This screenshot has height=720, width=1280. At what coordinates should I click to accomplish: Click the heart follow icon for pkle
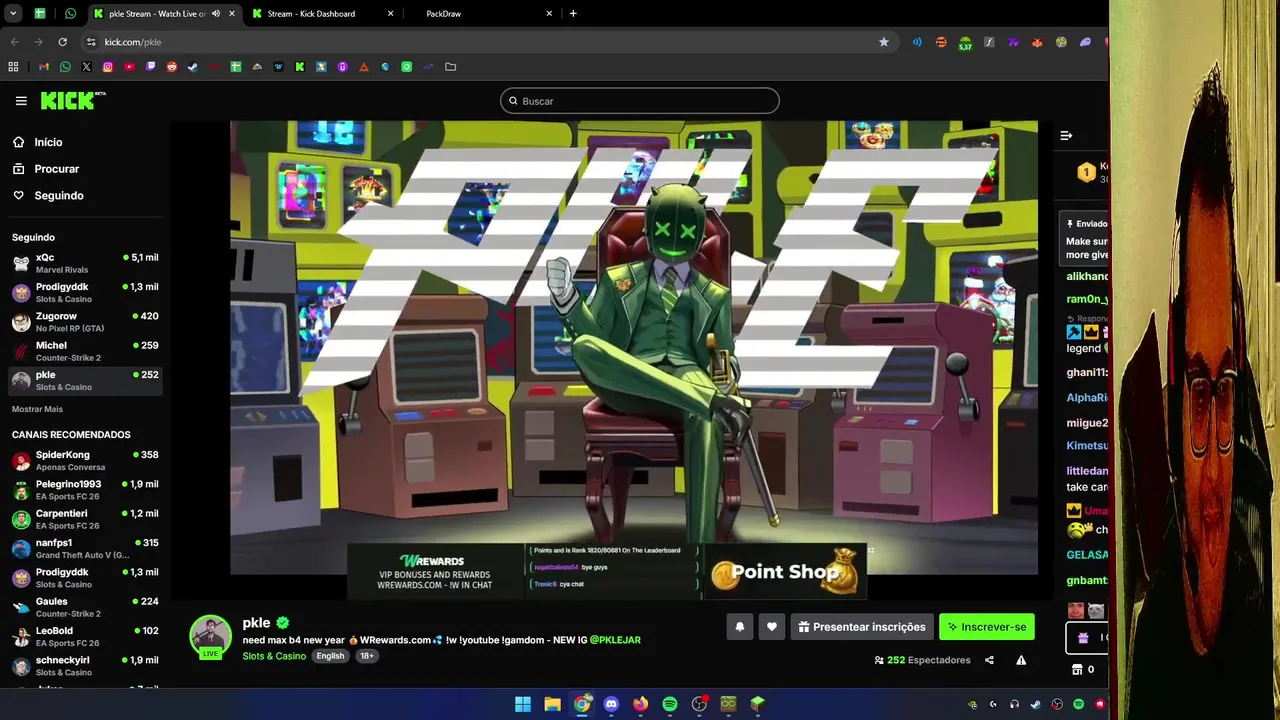772,627
